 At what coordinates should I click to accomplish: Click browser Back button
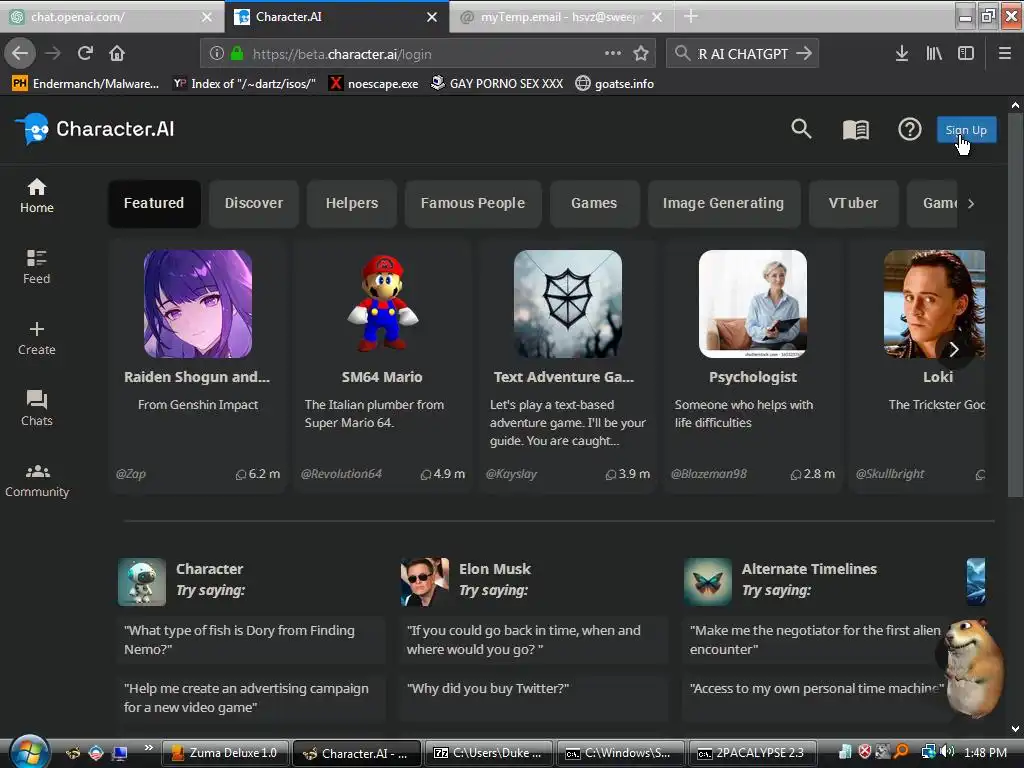point(20,53)
